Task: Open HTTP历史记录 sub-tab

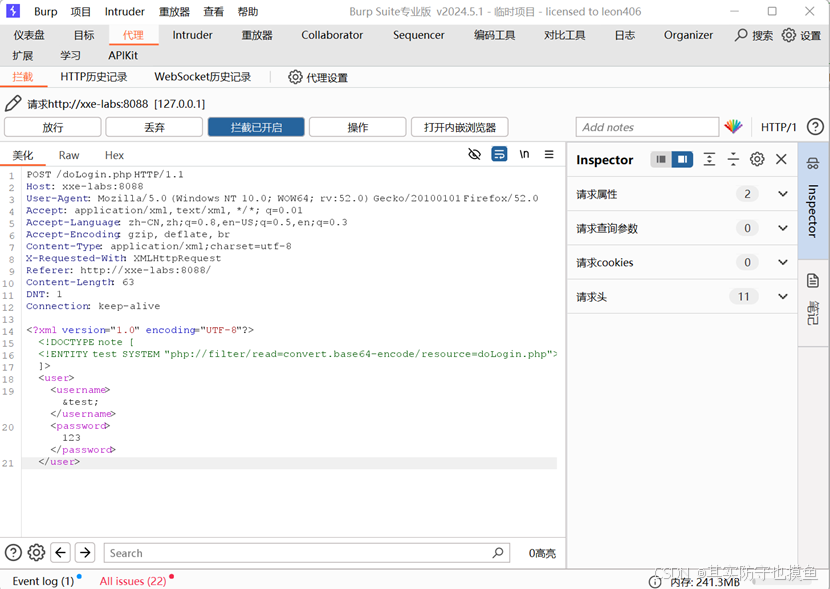Action: 94,77
